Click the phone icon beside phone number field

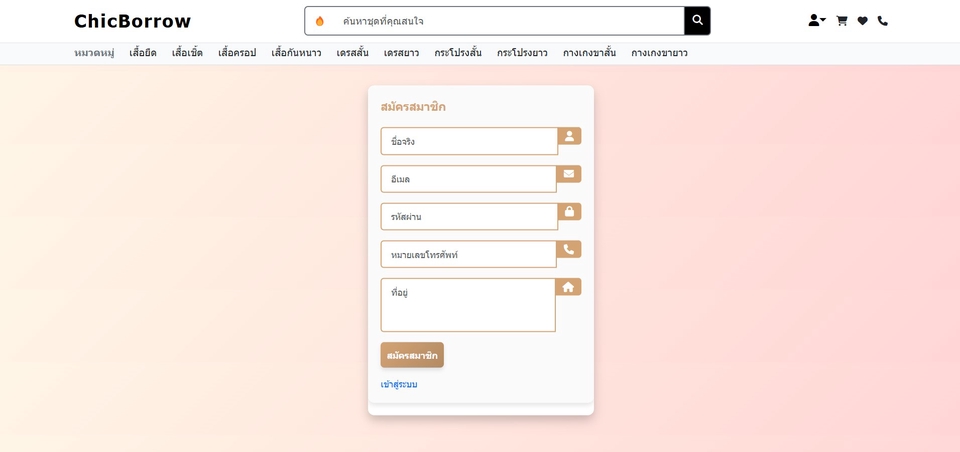coord(569,249)
